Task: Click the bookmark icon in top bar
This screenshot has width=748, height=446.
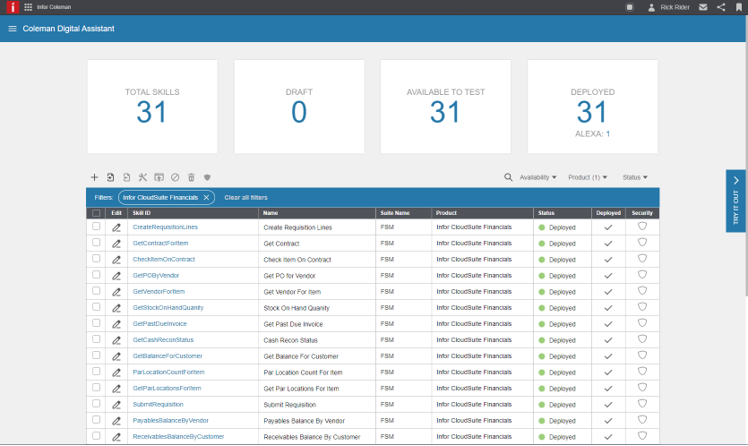Action: pos(739,7)
